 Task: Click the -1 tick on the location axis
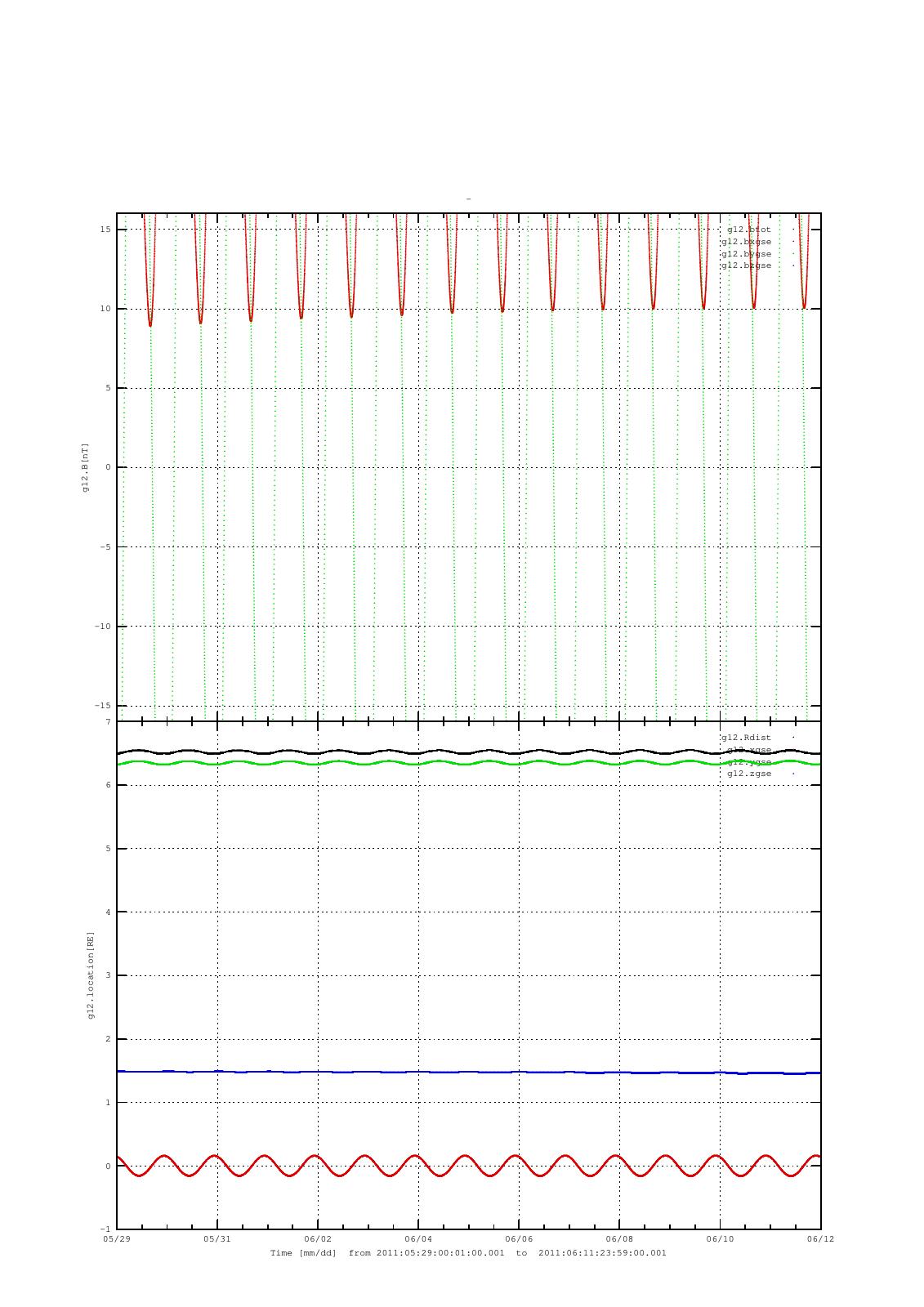click(x=106, y=1229)
